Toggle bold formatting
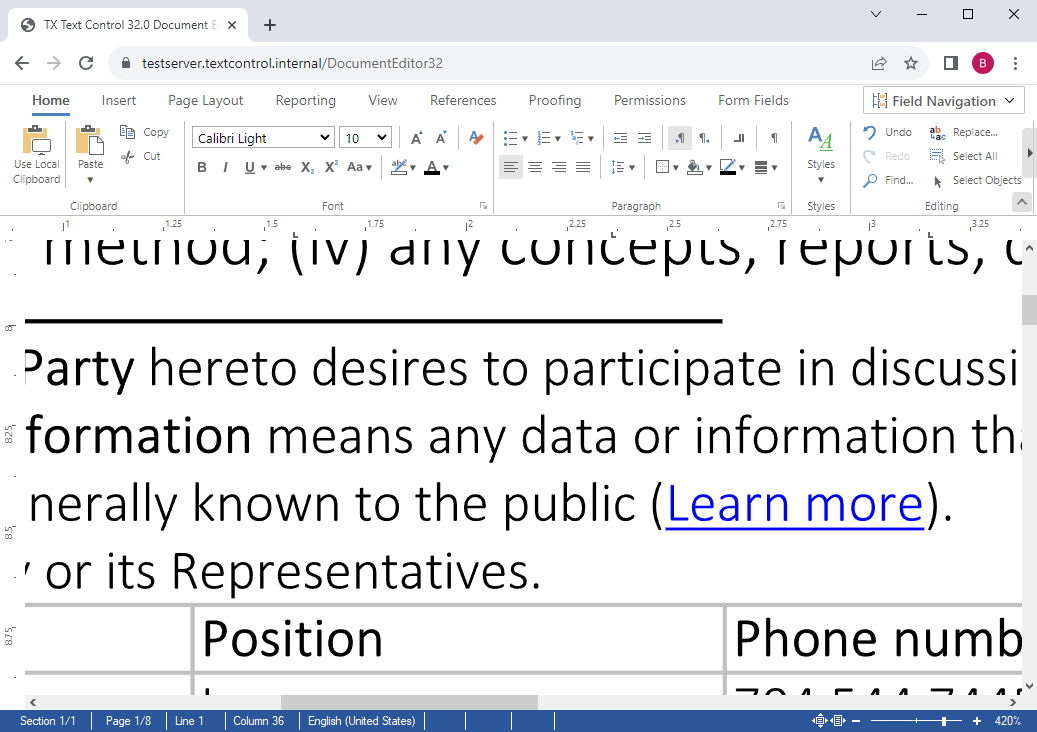The height and width of the screenshot is (732, 1037). coord(202,167)
